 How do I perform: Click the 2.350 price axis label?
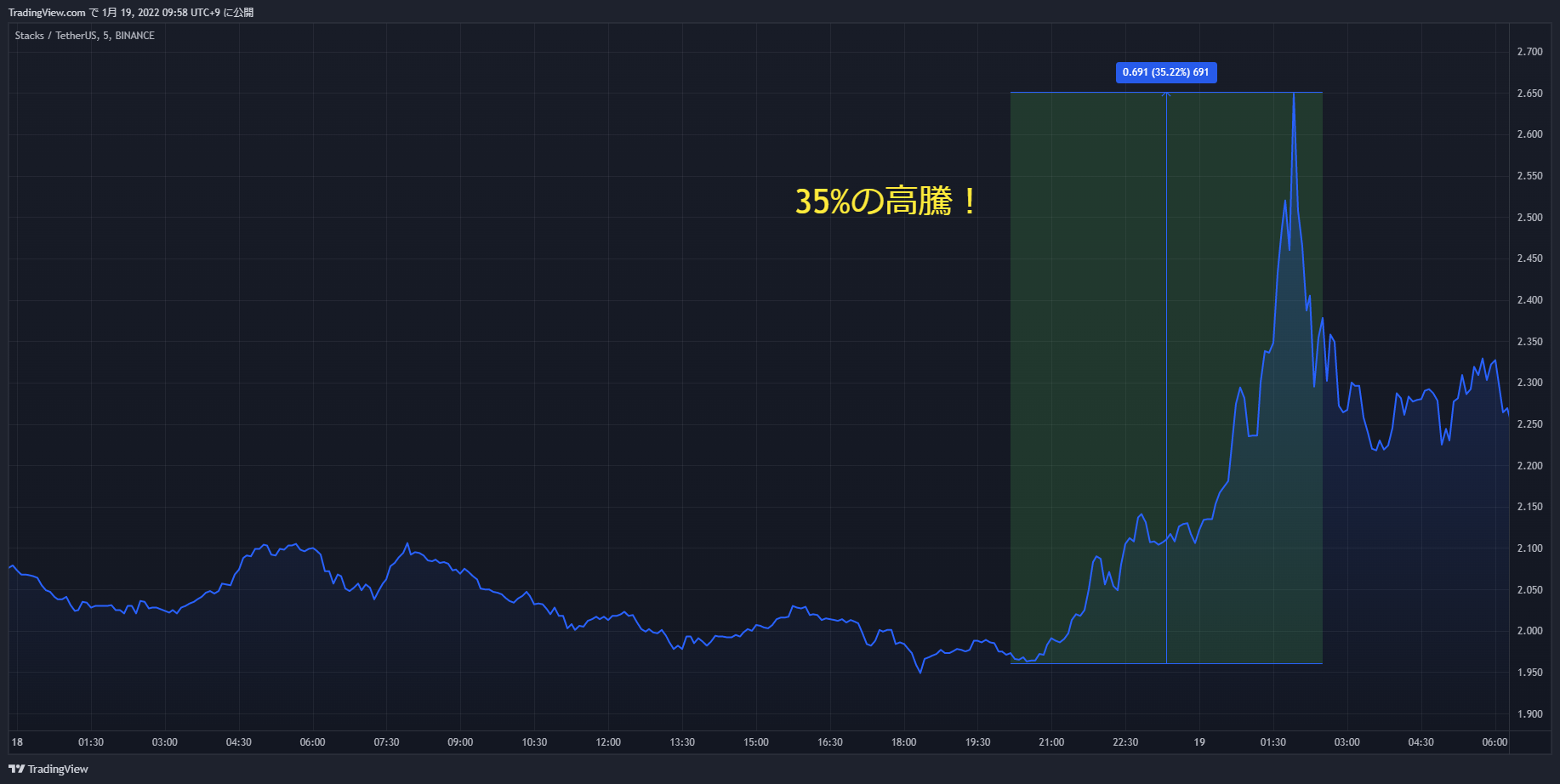(x=1529, y=342)
